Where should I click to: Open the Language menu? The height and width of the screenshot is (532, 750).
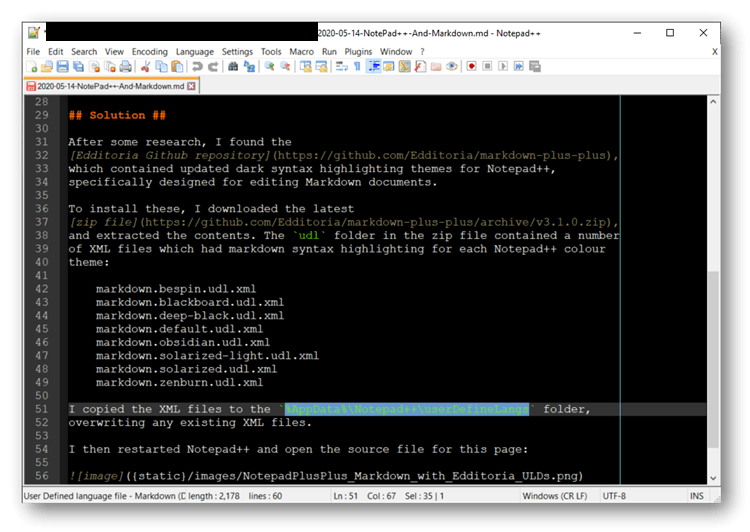(195, 52)
